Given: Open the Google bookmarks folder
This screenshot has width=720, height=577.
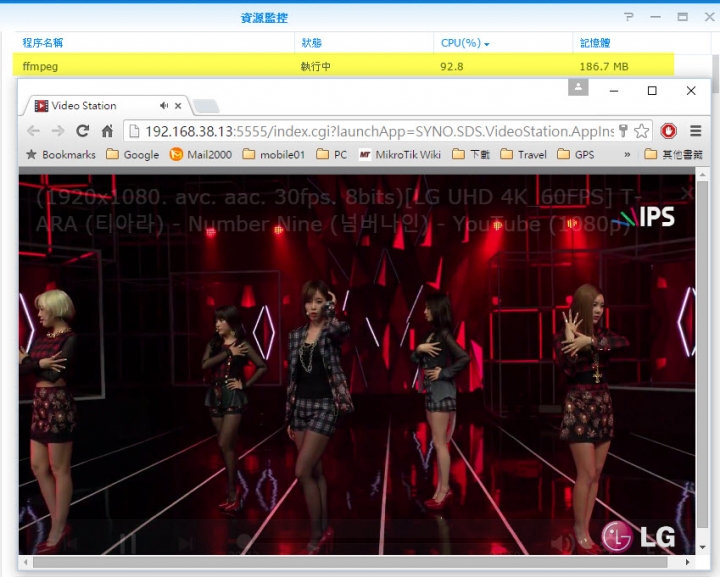Looking at the screenshot, I should coord(133,155).
